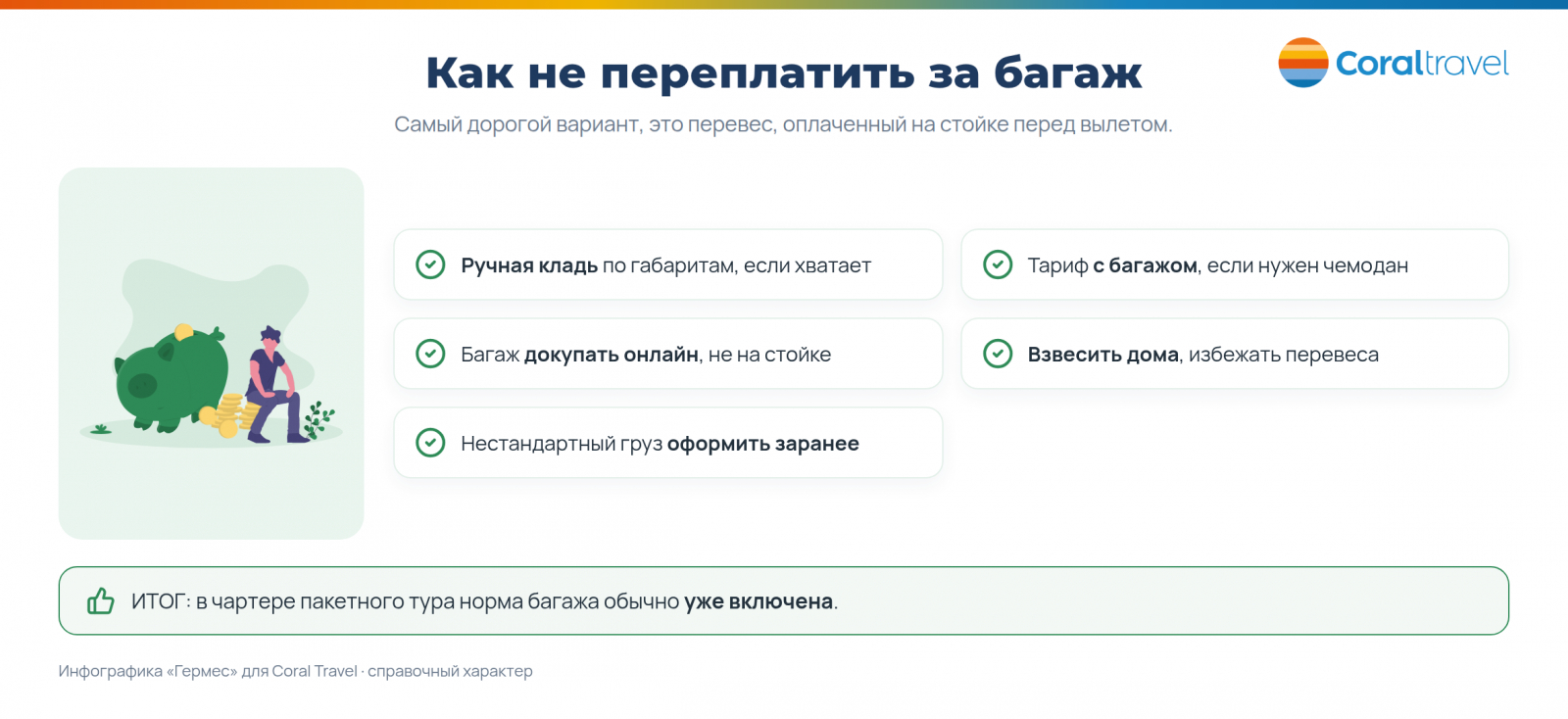Click the Coral Travel sun logo icon
1568x719 pixels.
[x=1303, y=63]
